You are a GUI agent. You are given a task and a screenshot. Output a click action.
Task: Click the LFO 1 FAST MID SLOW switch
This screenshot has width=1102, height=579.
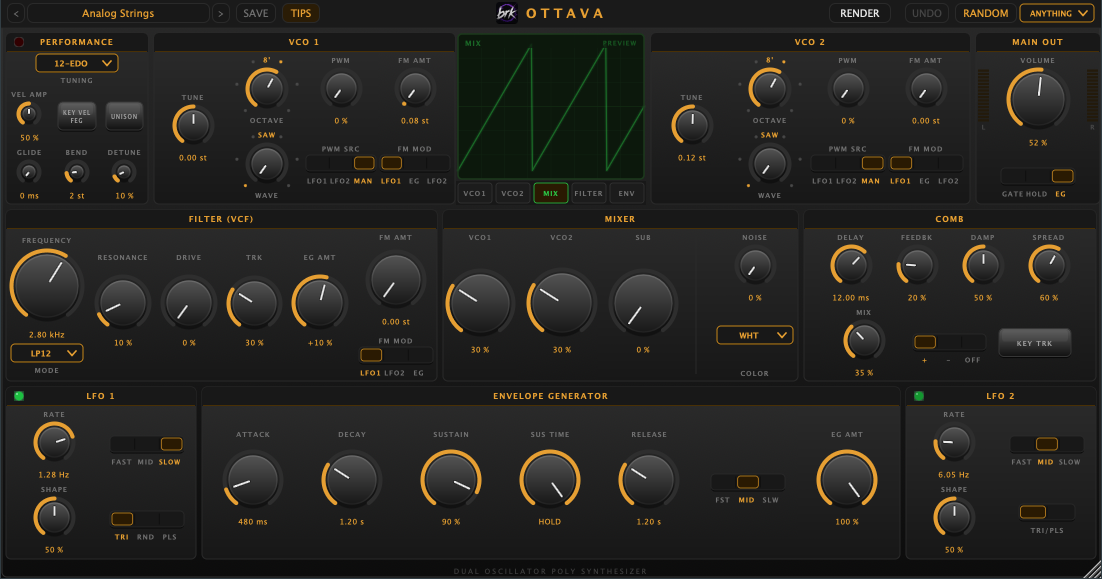coord(147,444)
